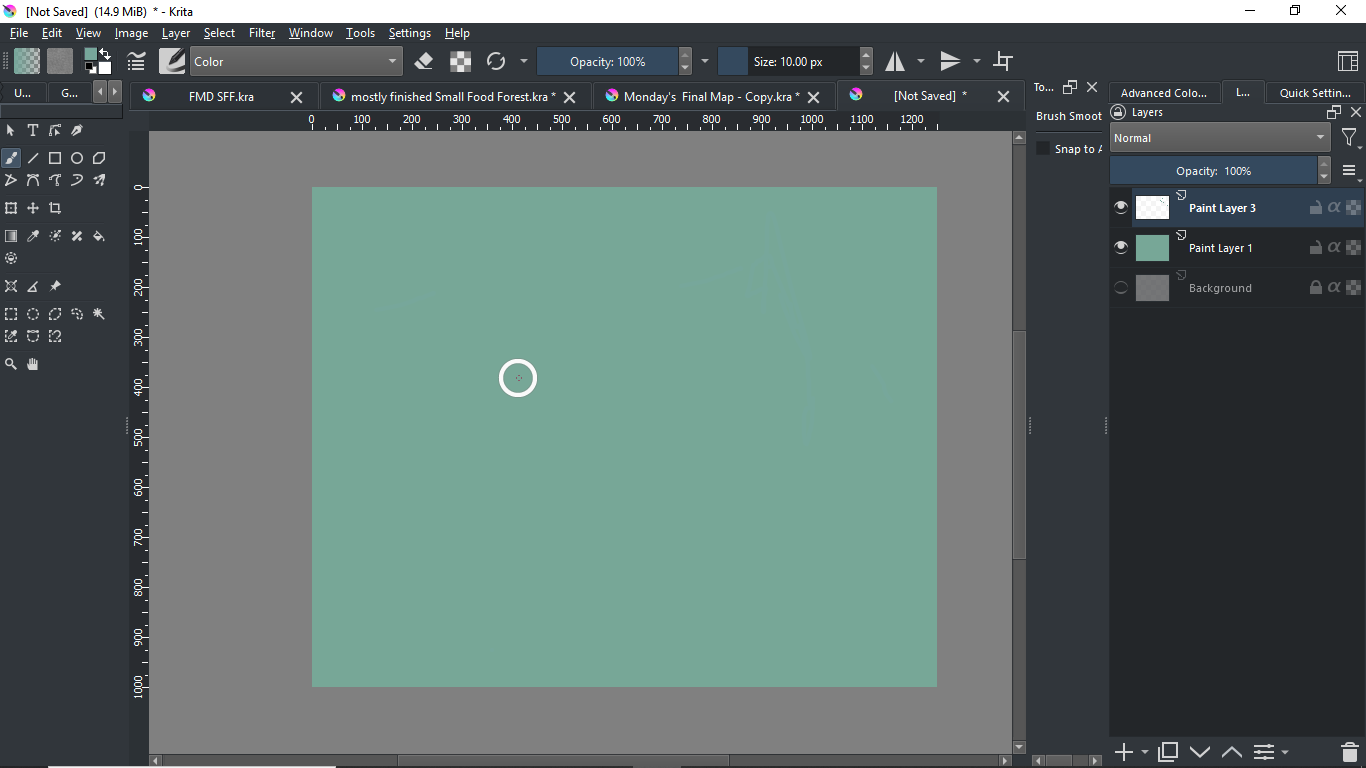Select the Line tool
Screen dimensions: 1366x768
click(x=33, y=158)
